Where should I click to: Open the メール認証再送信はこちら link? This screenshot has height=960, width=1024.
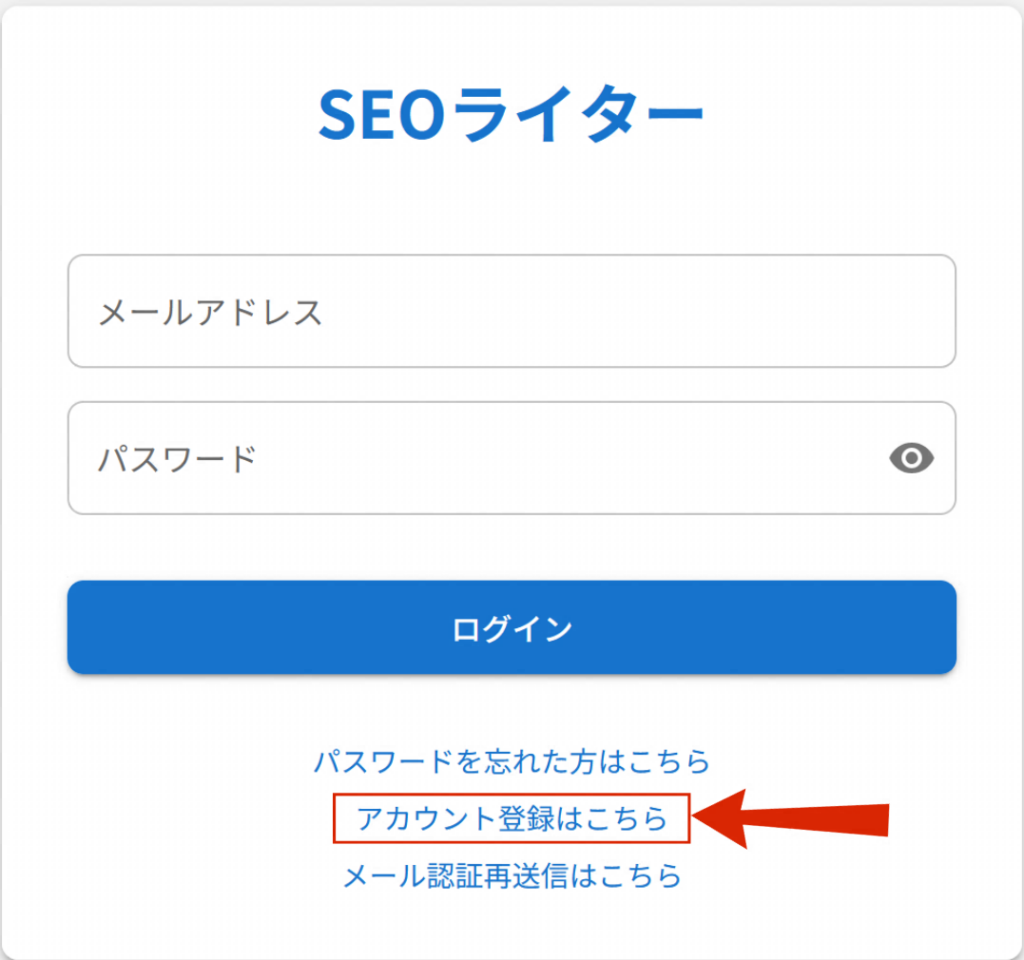(x=512, y=876)
